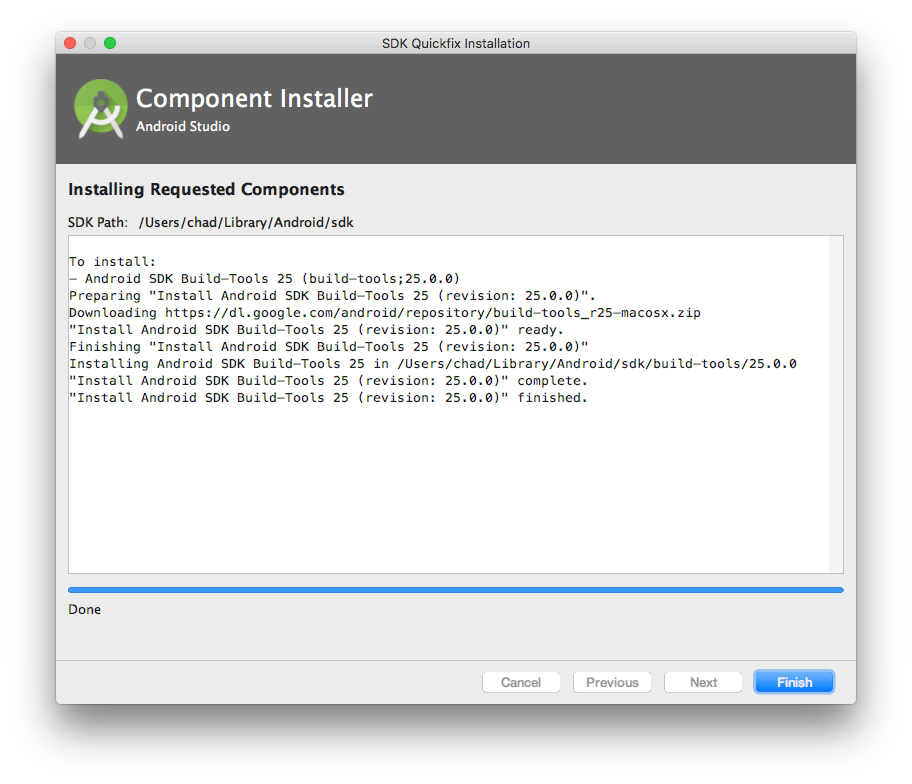Click the 'Preparing' log line

[332, 296]
